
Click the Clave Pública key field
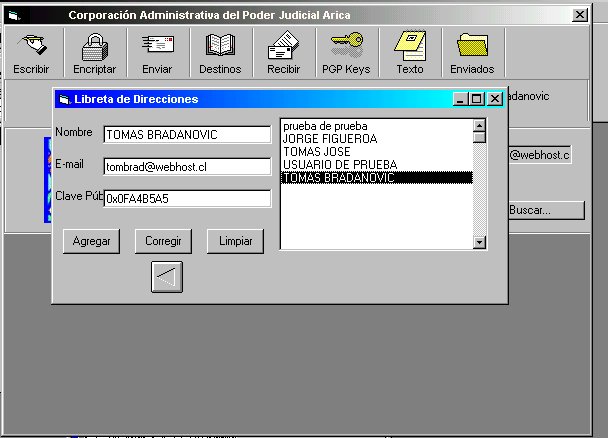[x=187, y=199]
